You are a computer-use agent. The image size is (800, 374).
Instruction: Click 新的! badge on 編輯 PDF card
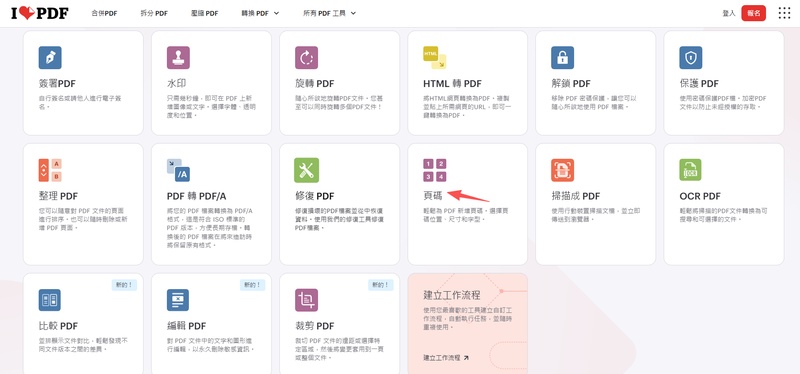coord(253,285)
